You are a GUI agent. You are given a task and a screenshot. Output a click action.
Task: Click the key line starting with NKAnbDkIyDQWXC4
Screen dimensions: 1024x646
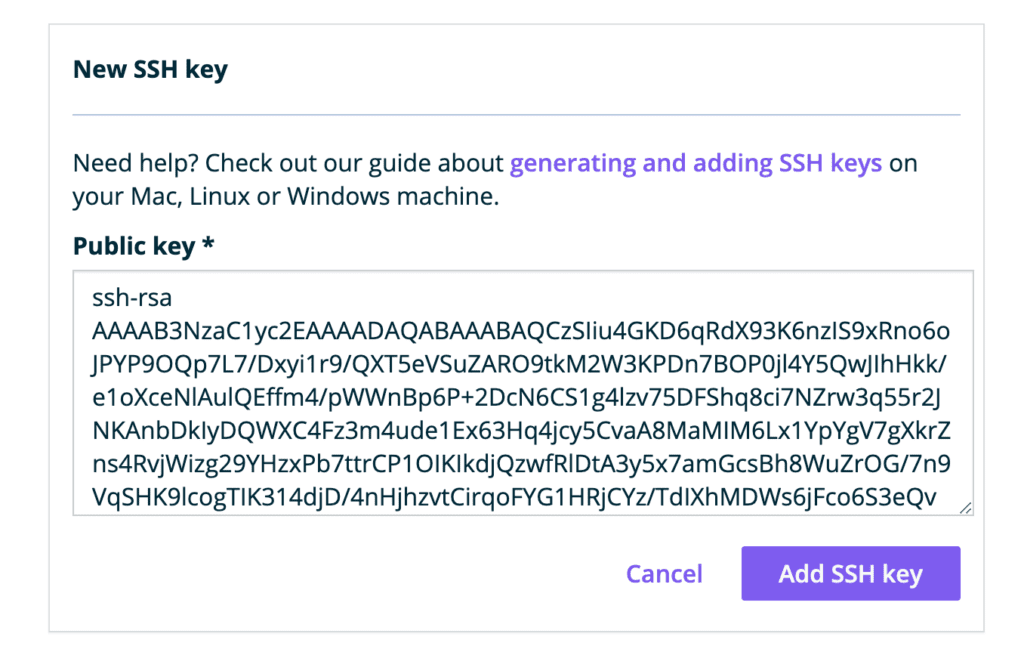(520, 430)
